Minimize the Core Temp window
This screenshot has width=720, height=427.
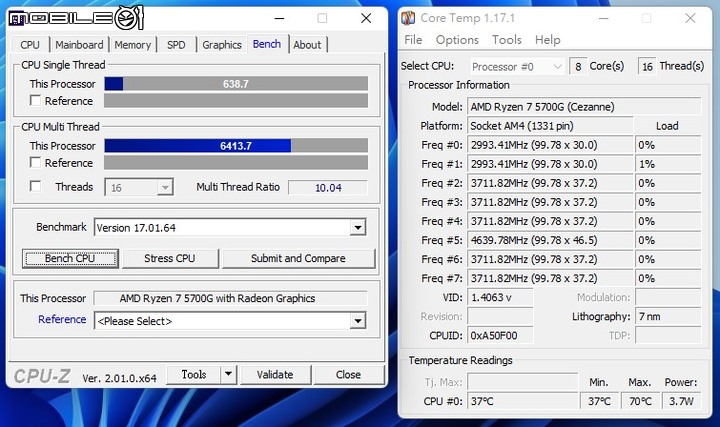pyautogui.click(x=604, y=18)
